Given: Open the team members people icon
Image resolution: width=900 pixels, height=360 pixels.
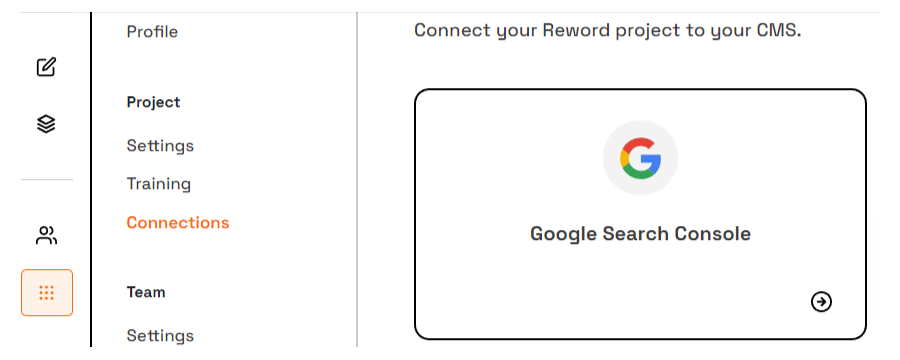Looking at the screenshot, I should click(46, 235).
